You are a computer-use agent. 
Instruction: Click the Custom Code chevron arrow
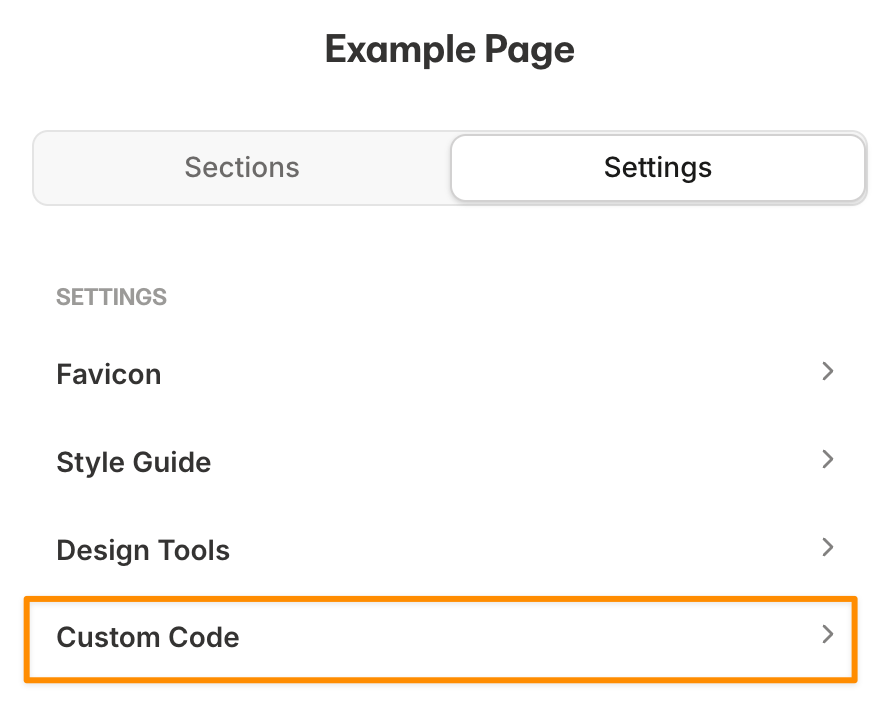tap(827, 635)
